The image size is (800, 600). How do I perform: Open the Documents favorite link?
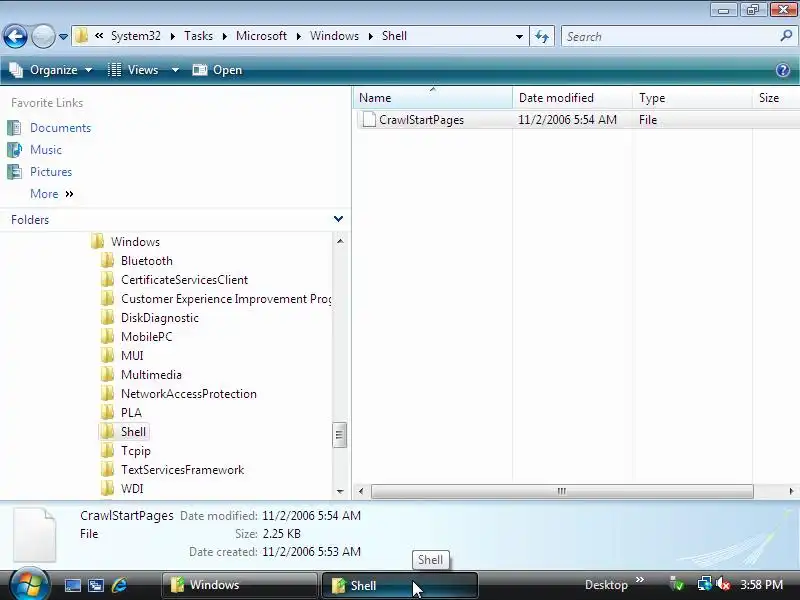pos(60,128)
